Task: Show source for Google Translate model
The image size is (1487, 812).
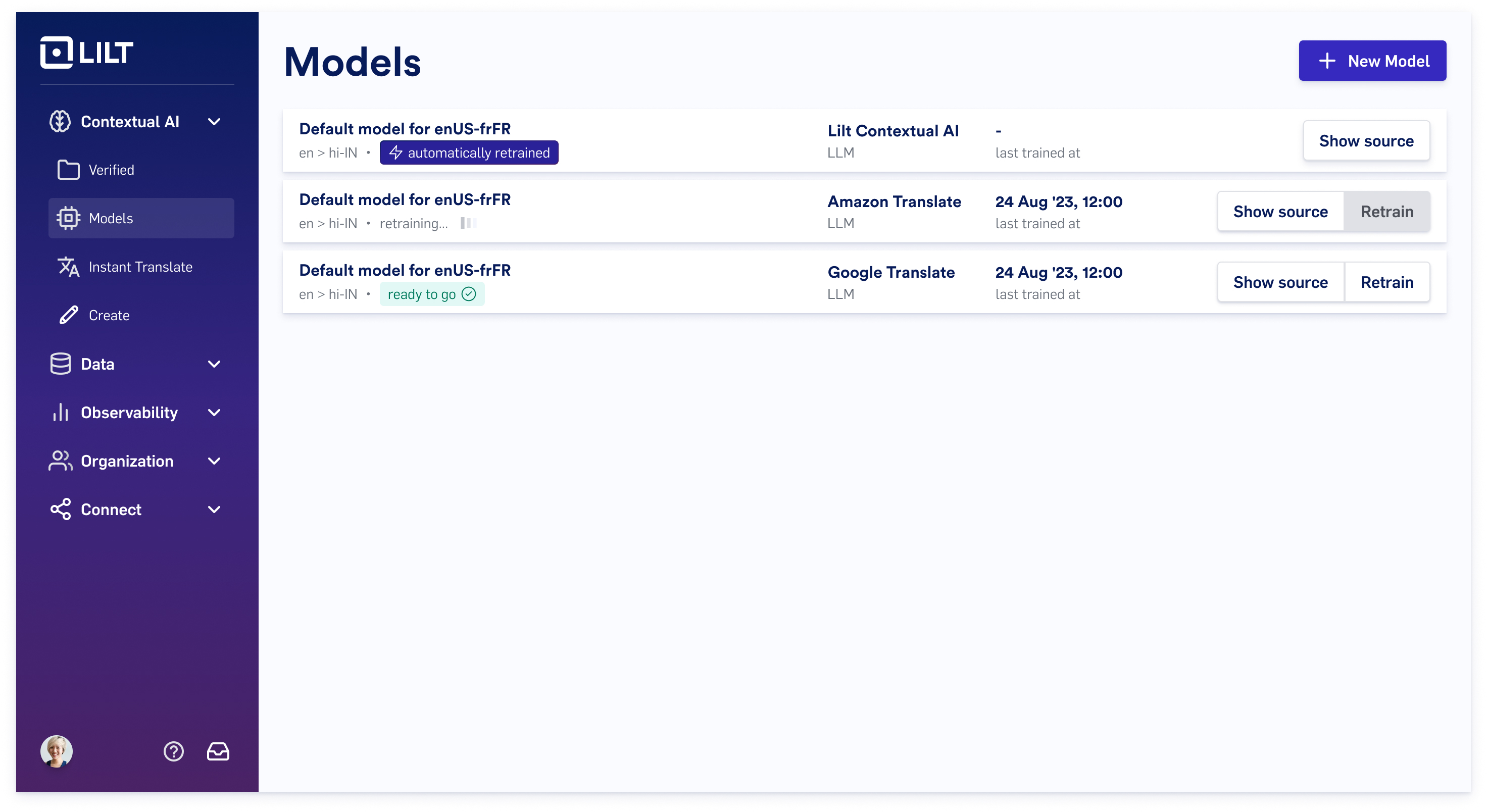Action: coord(1280,282)
